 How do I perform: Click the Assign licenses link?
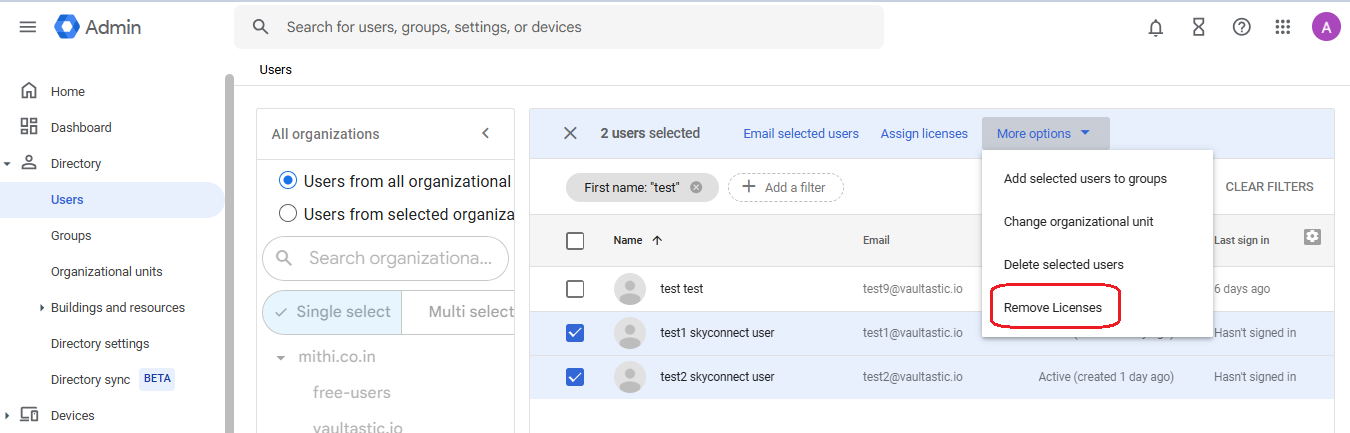(924, 134)
